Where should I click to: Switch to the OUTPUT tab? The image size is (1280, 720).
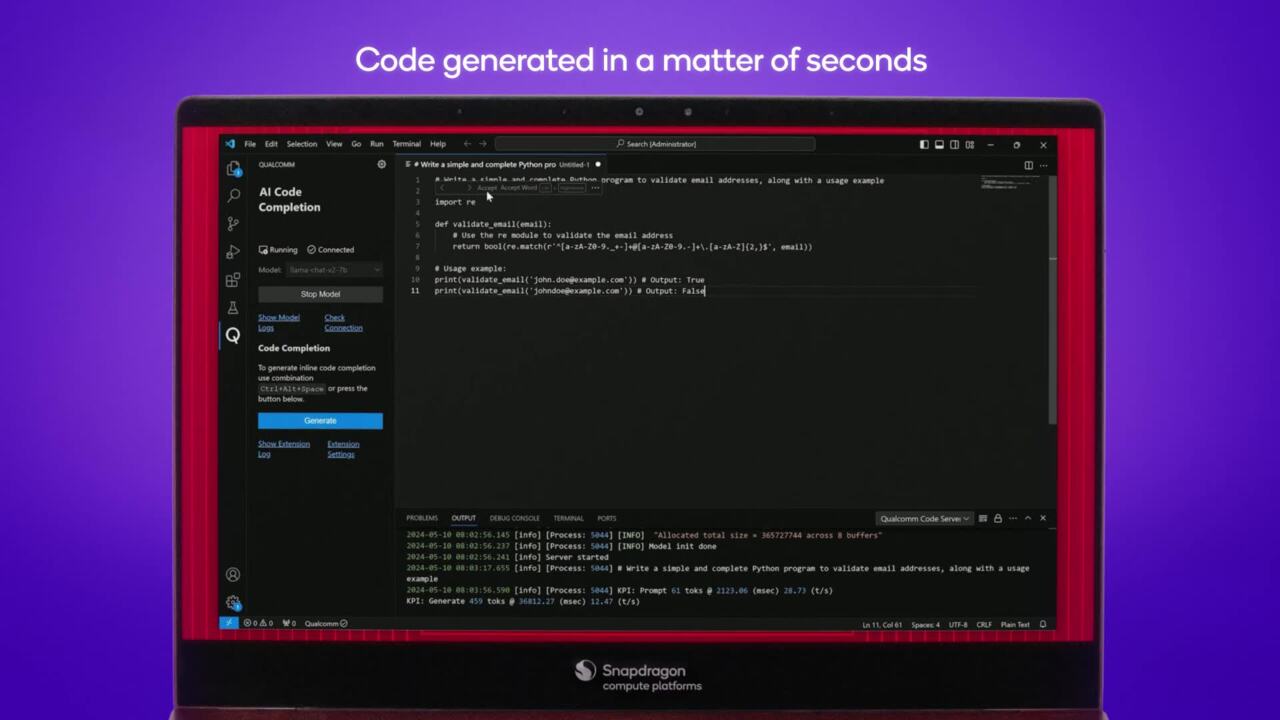point(463,518)
